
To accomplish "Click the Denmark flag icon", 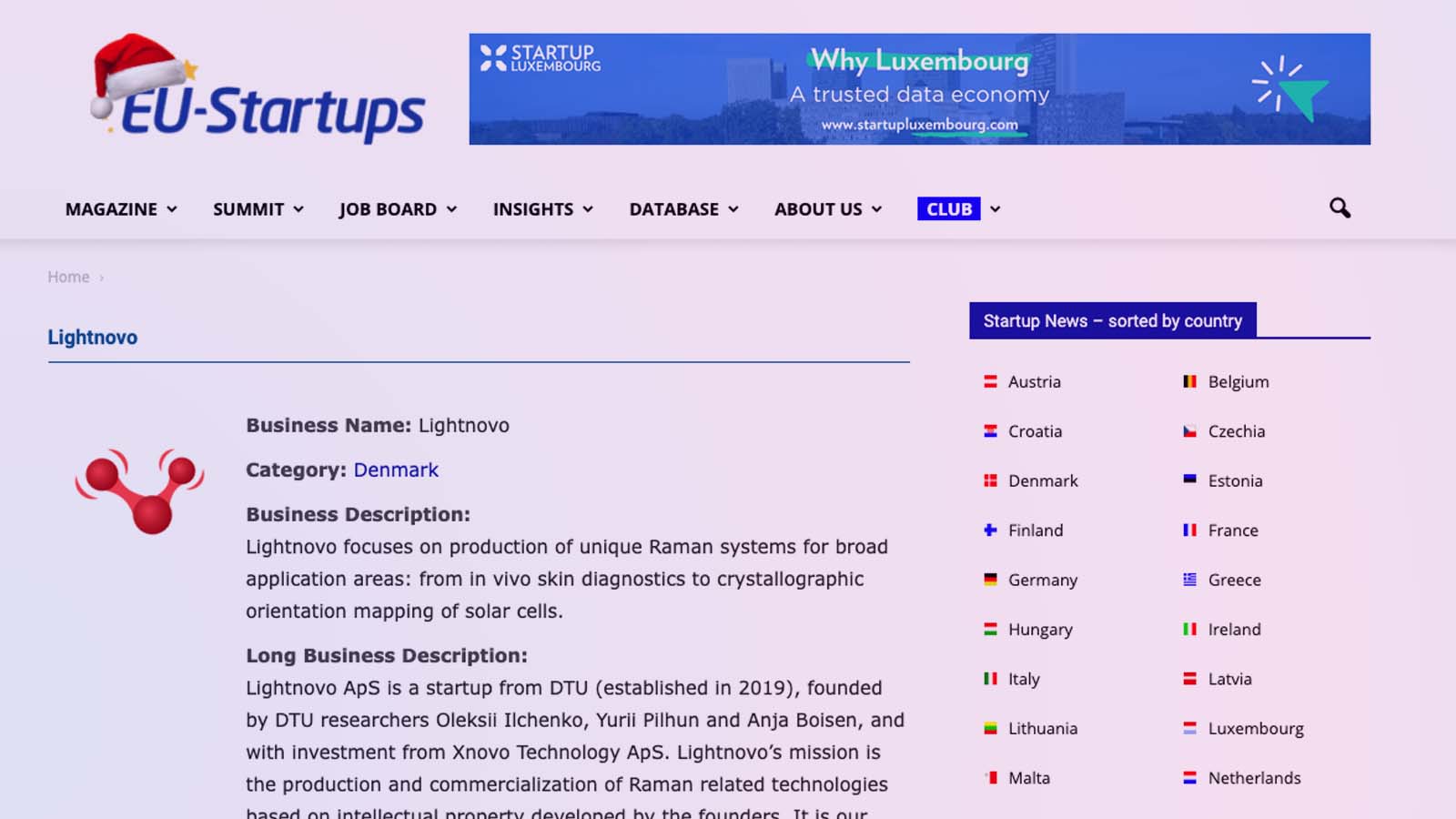I will 990,480.
